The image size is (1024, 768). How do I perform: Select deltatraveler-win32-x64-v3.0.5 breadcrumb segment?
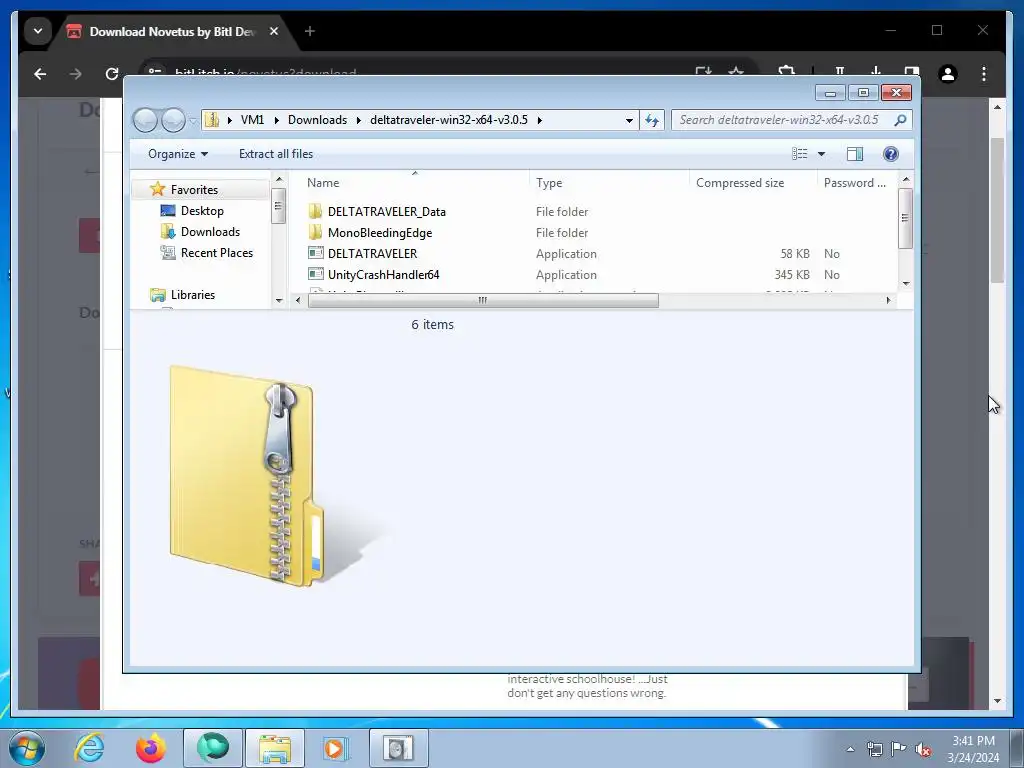click(x=449, y=120)
